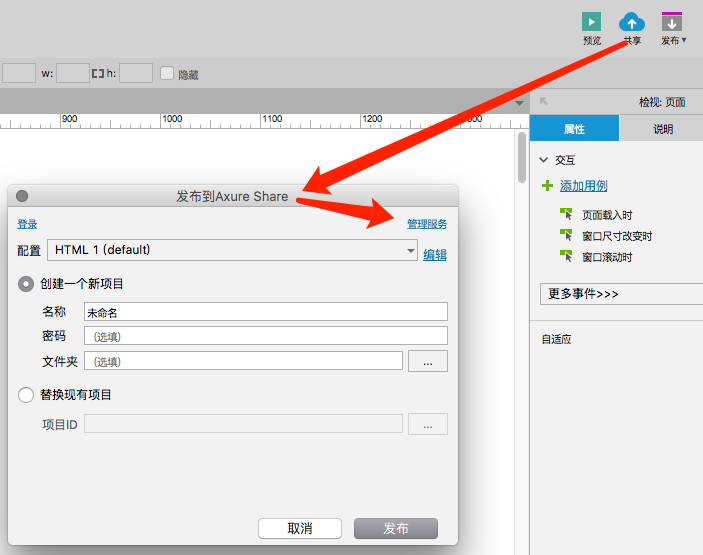
Task: Click the Preview (预览) play icon
Action: 591,22
